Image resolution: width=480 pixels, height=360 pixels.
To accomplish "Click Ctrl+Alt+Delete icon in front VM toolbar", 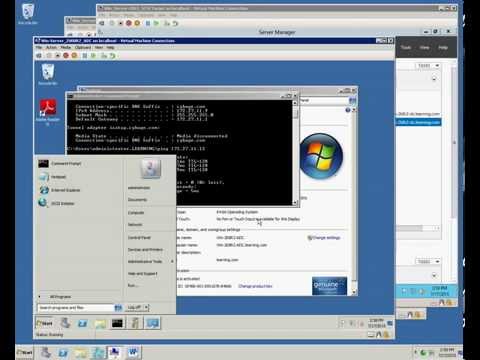I will pyautogui.click(x=39, y=56).
